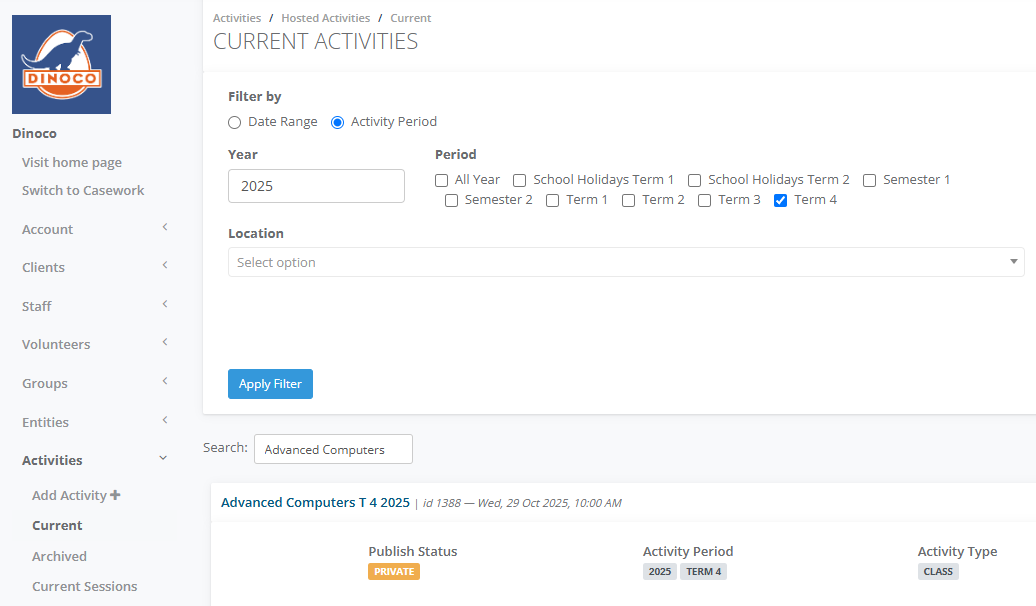Click the Year input field
Viewport: 1036px width, 606px height.
tap(316, 186)
